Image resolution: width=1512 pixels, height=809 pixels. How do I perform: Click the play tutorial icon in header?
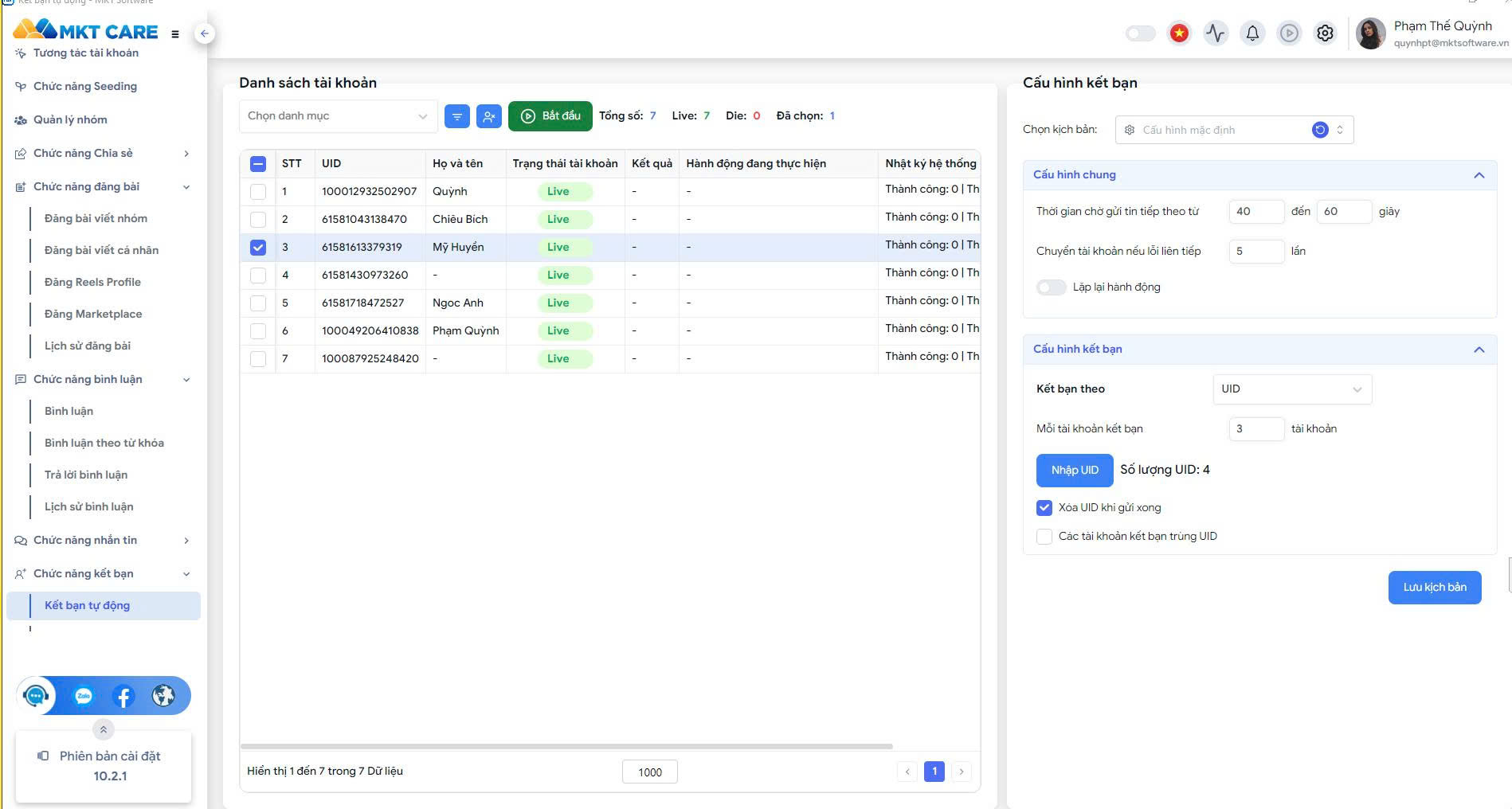click(x=1289, y=33)
